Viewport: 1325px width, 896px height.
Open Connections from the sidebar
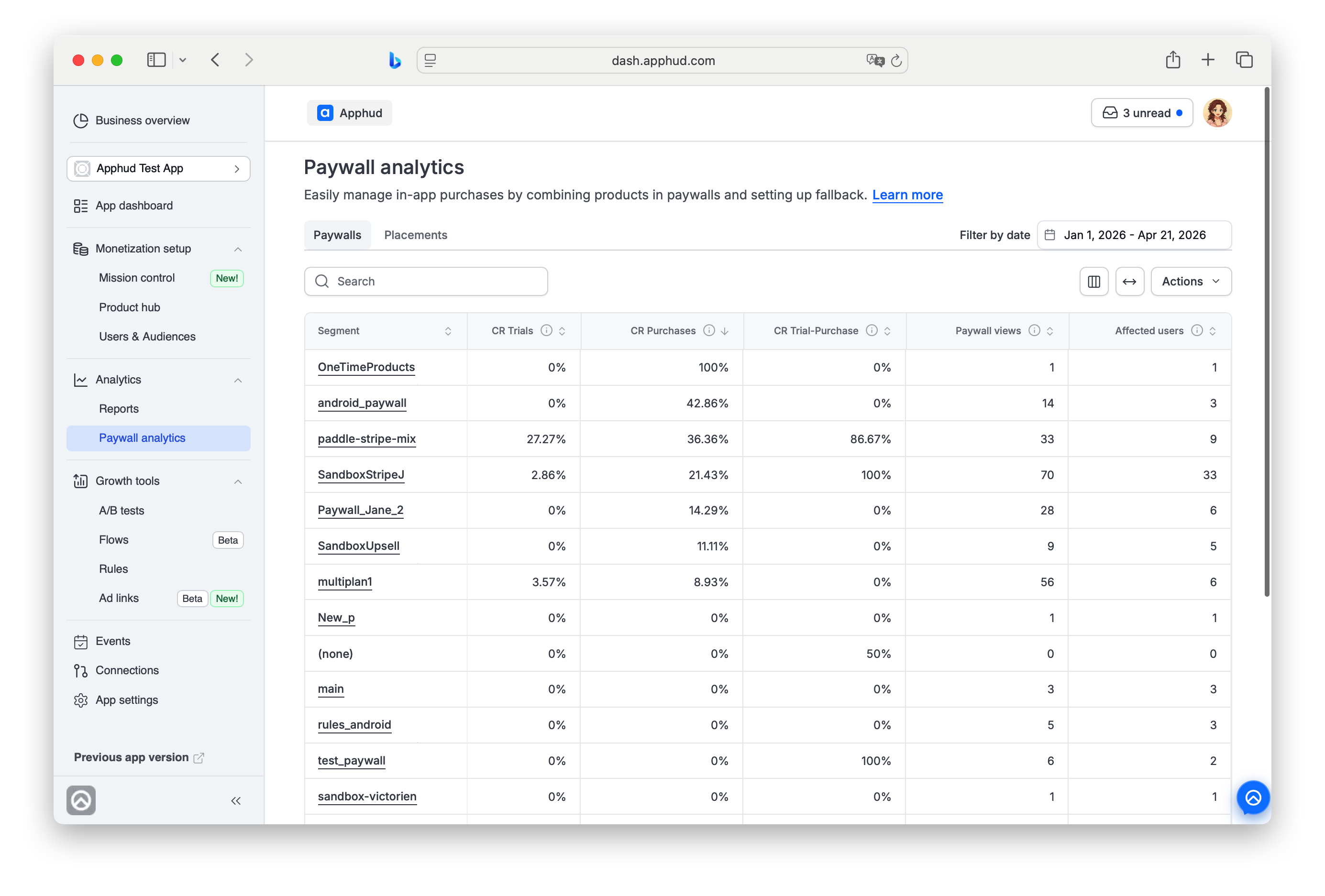point(116,670)
